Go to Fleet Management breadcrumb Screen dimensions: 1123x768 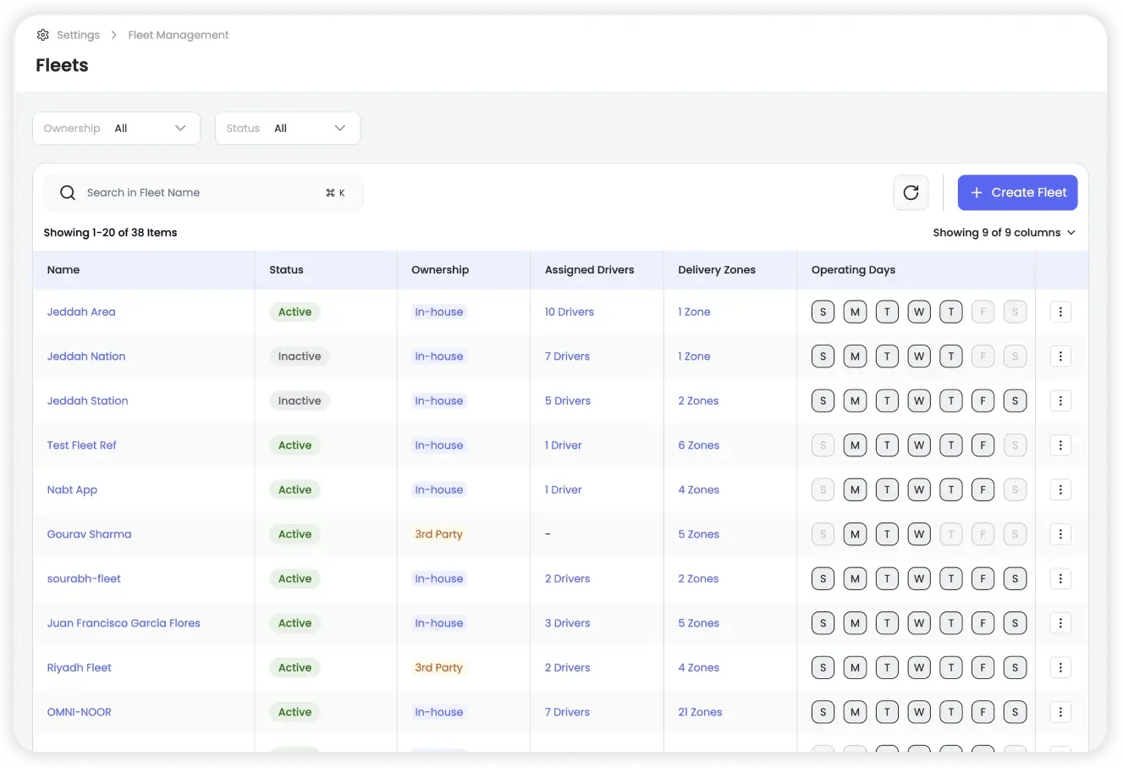click(x=178, y=34)
